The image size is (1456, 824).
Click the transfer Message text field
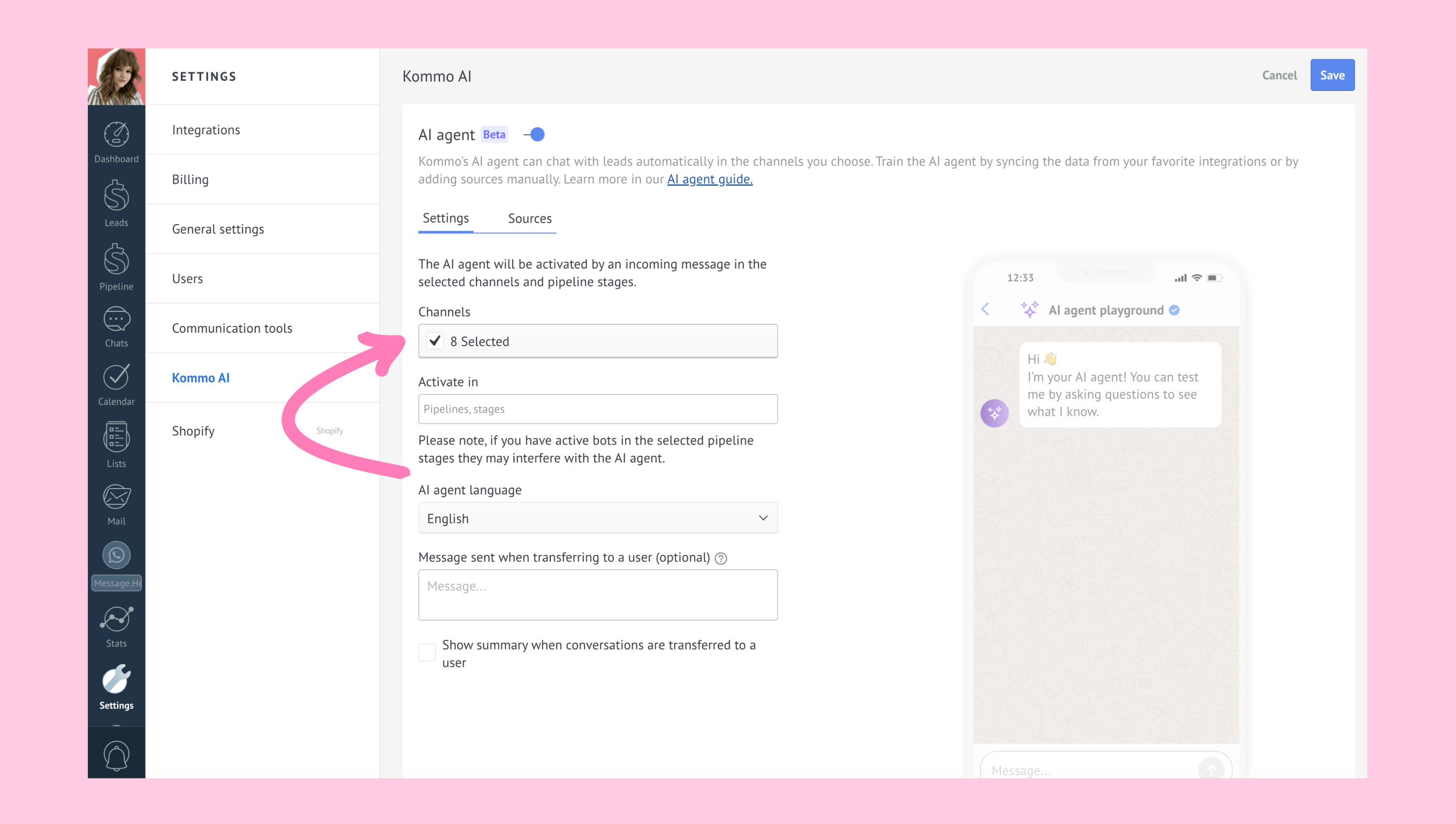pyautogui.click(x=598, y=595)
